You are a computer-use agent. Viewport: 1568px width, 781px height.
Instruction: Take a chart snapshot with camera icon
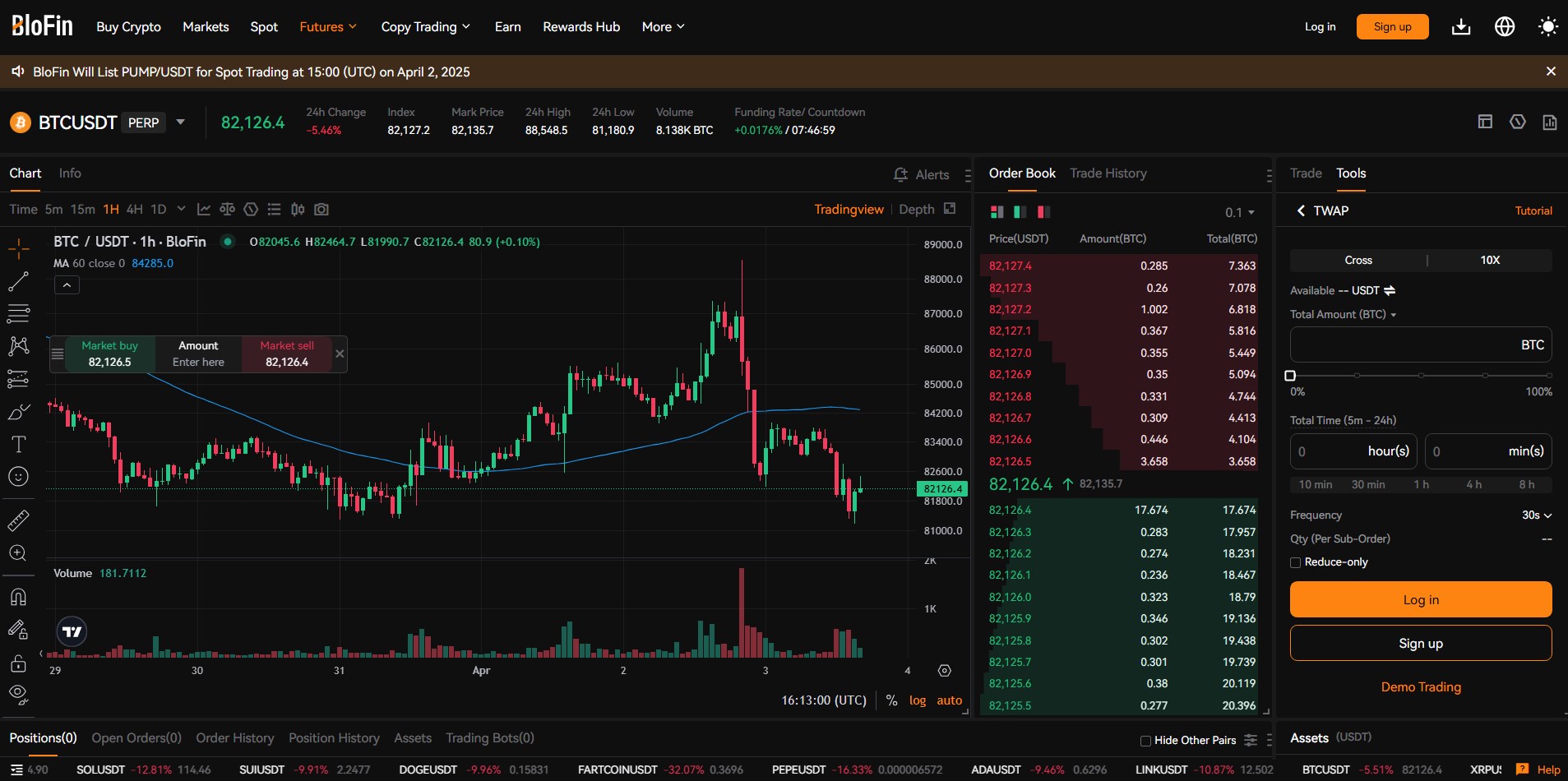(x=321, y=210)
